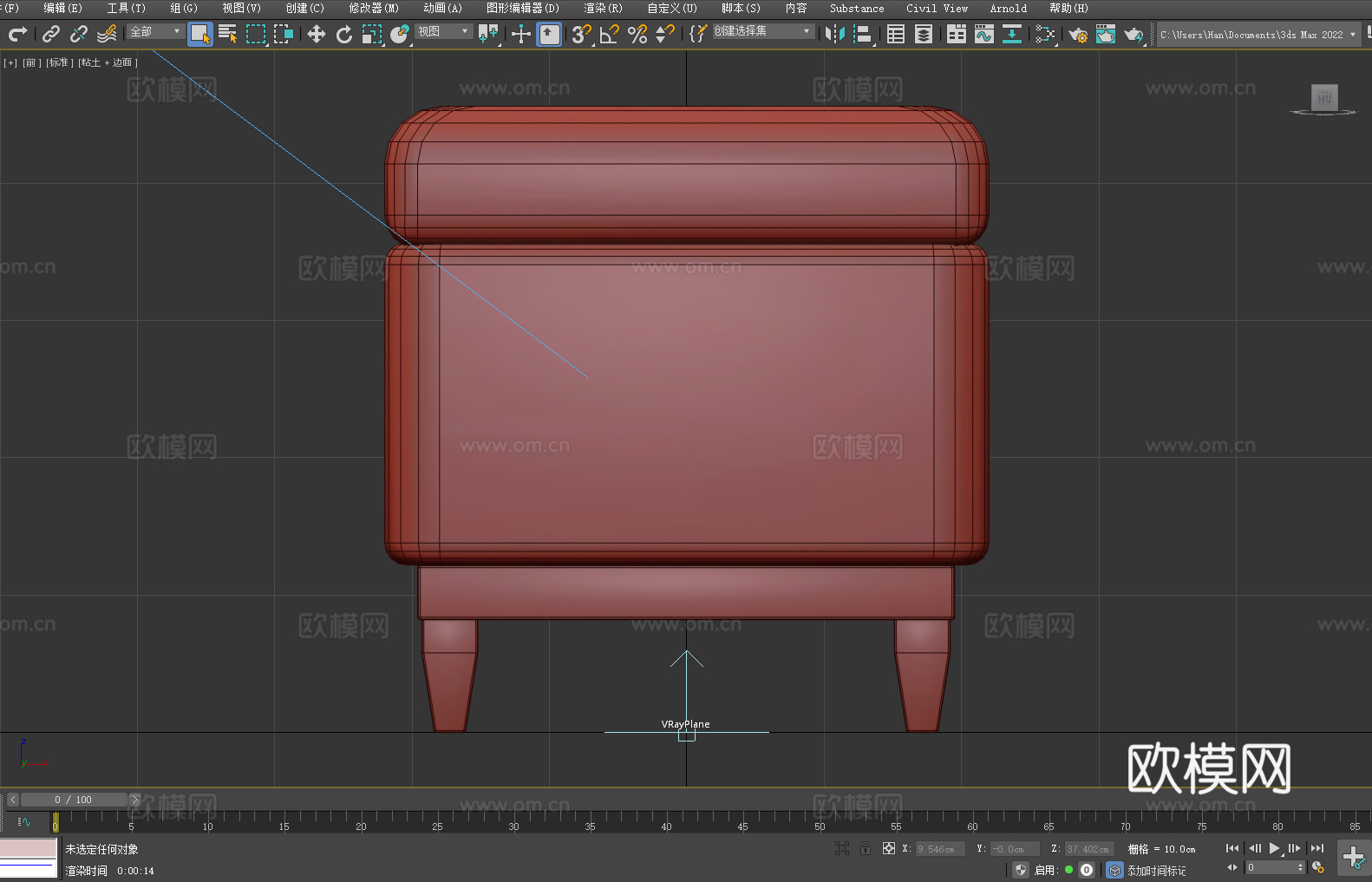This screenshot has width=1372, height=882.
Task: Click the Next Frame button
Action: 1295,848
